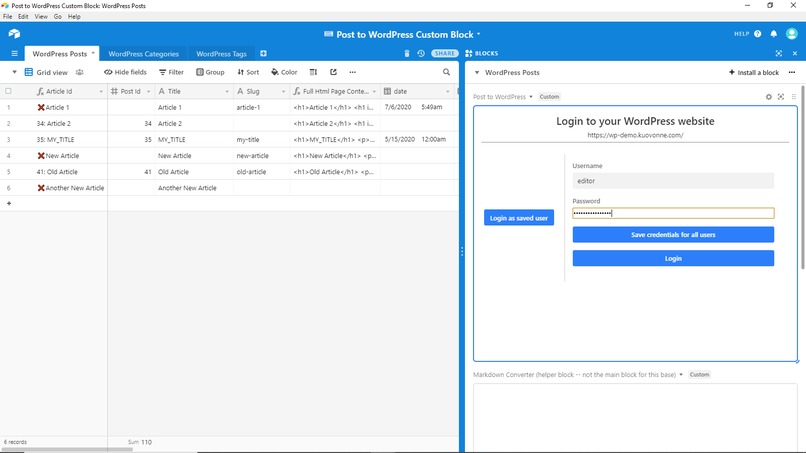Viewport: 806px width, 453px height.
Task: Select all records checkbox
Action: (8, 92)
